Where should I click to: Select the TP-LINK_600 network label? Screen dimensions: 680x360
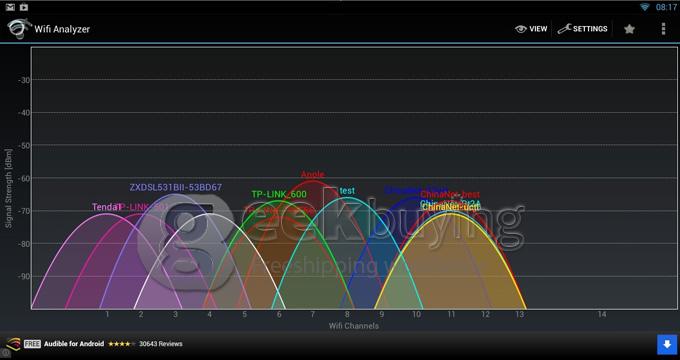pos(279,194)
